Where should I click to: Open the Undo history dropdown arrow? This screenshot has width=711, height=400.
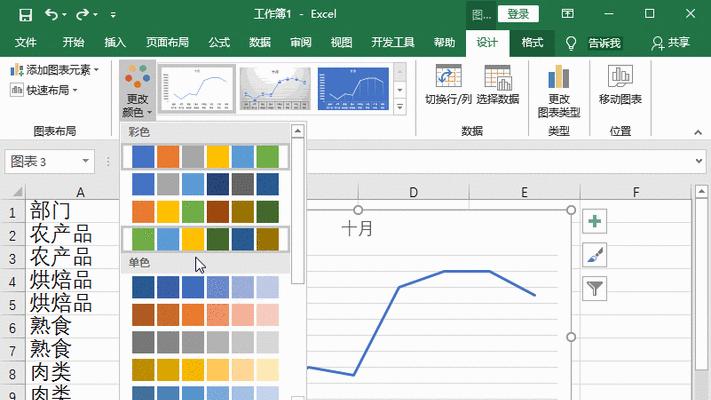pyautogui.click(x=64, y=15)
